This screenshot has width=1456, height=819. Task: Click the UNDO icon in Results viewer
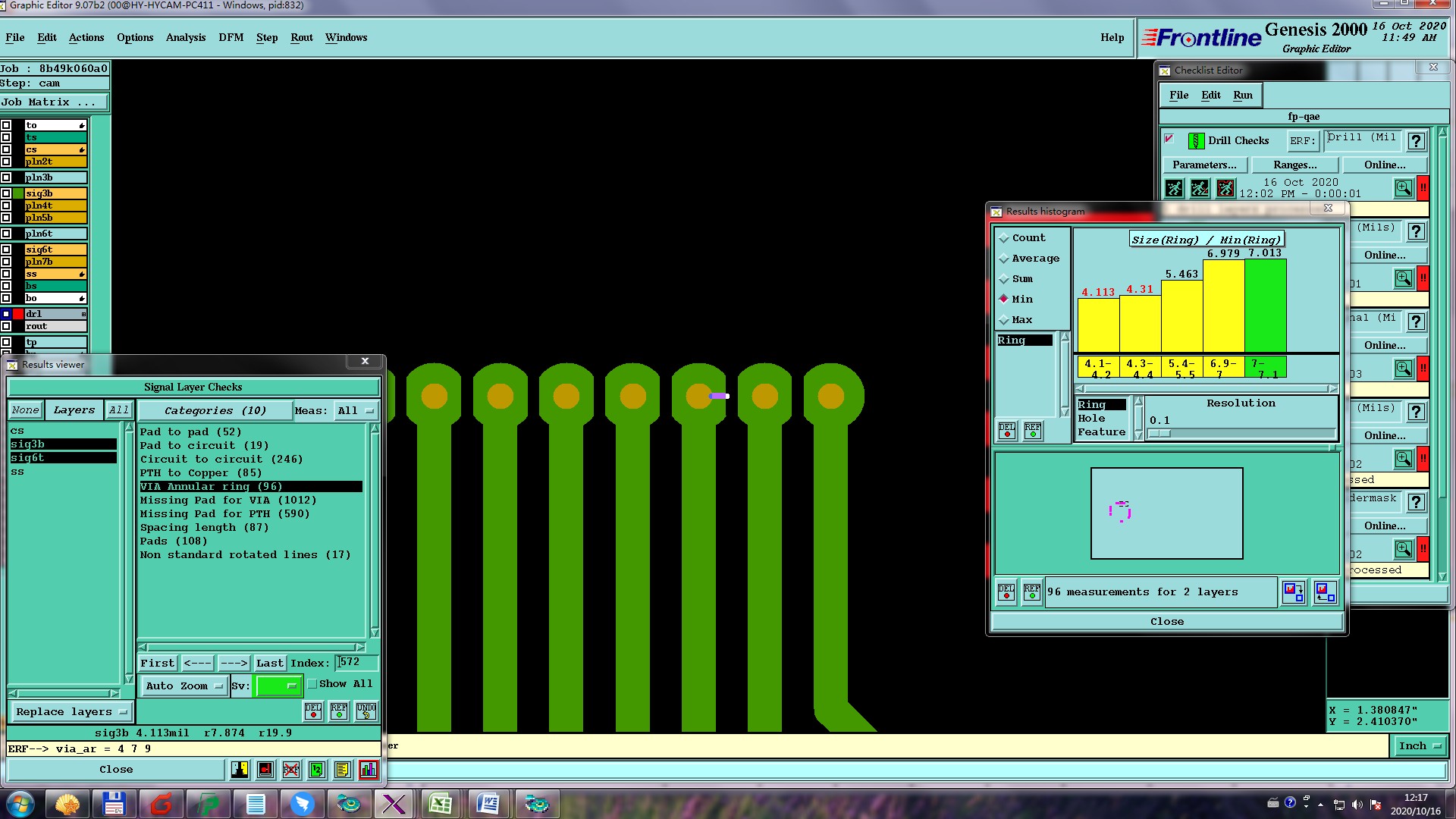click(x=366, y=711)
